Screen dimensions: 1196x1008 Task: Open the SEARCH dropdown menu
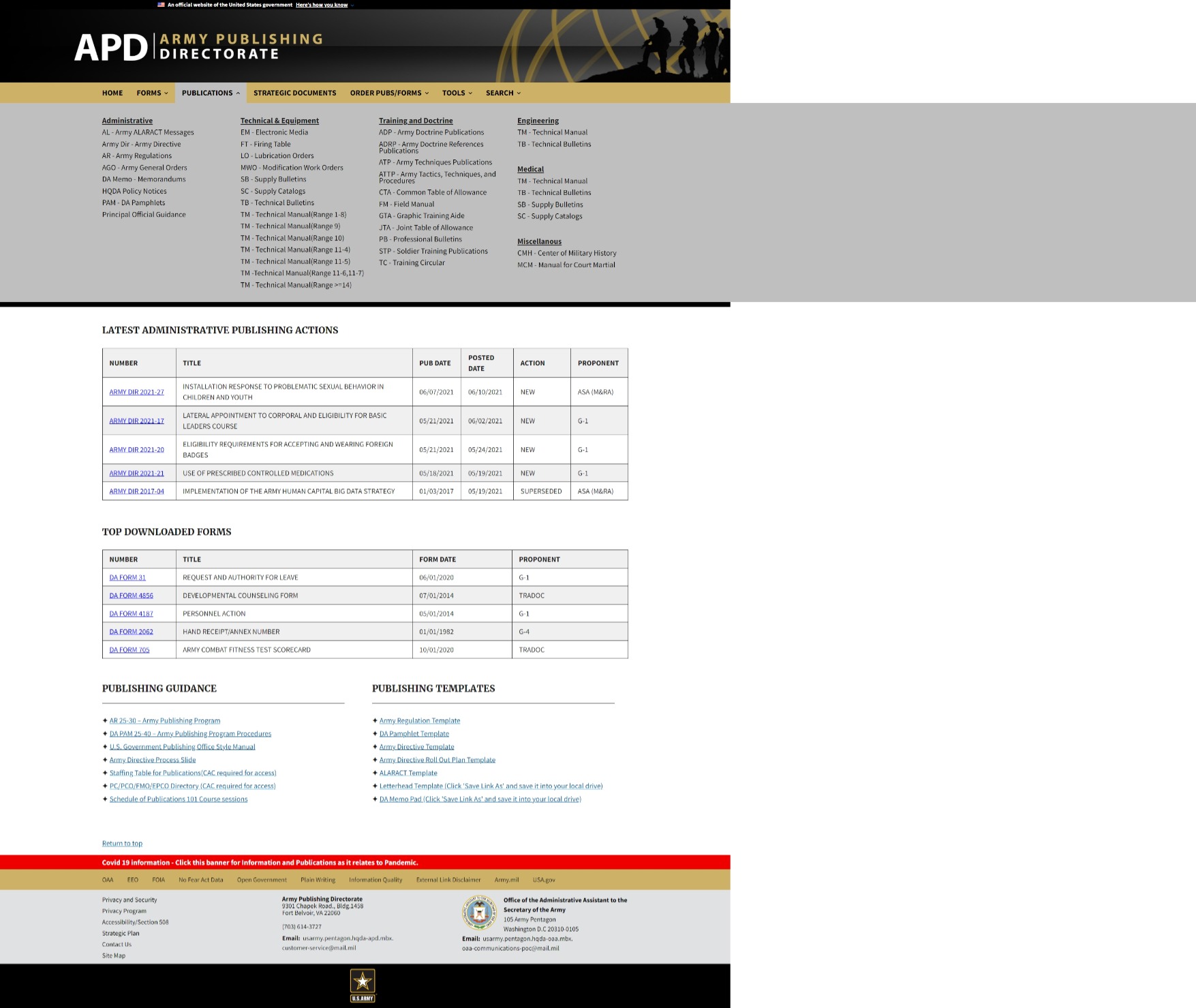pyautogui.click(x=503, y=93)
